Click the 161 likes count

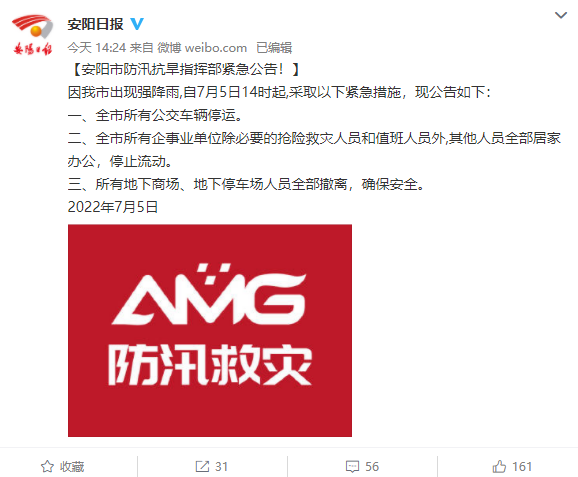pyautogui.click(x=522, y=467)
